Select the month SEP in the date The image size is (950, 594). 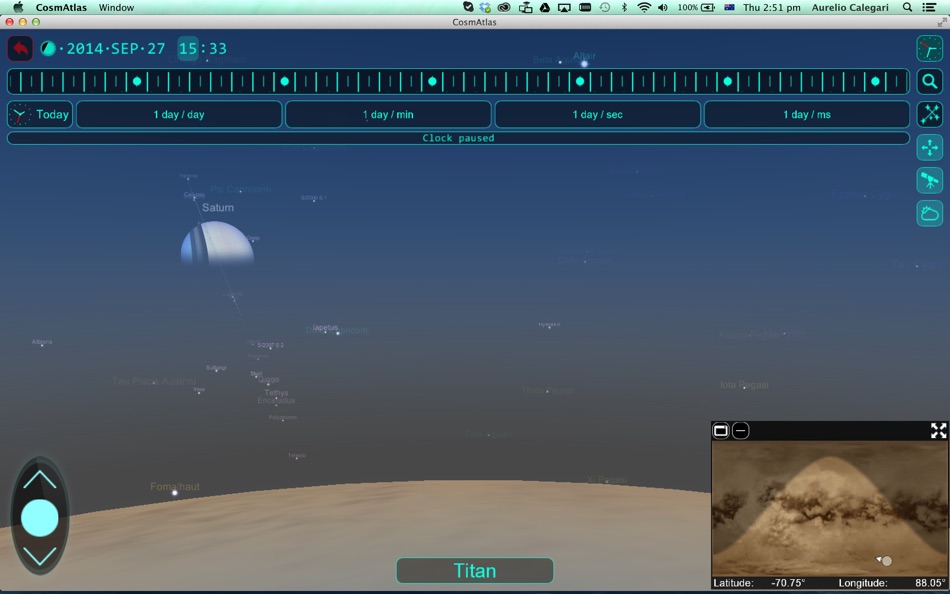tap(124, 48)
